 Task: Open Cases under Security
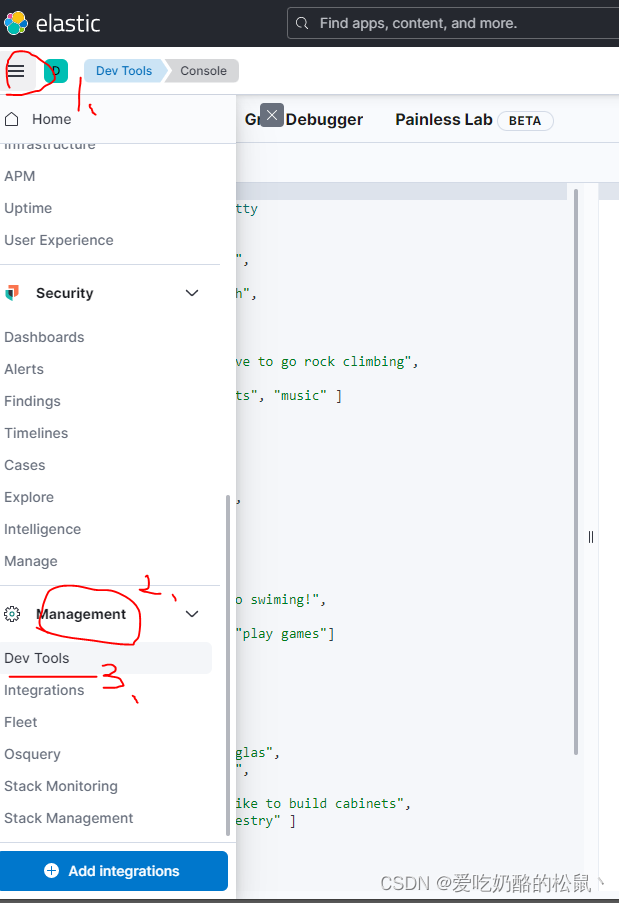point(25,465)
